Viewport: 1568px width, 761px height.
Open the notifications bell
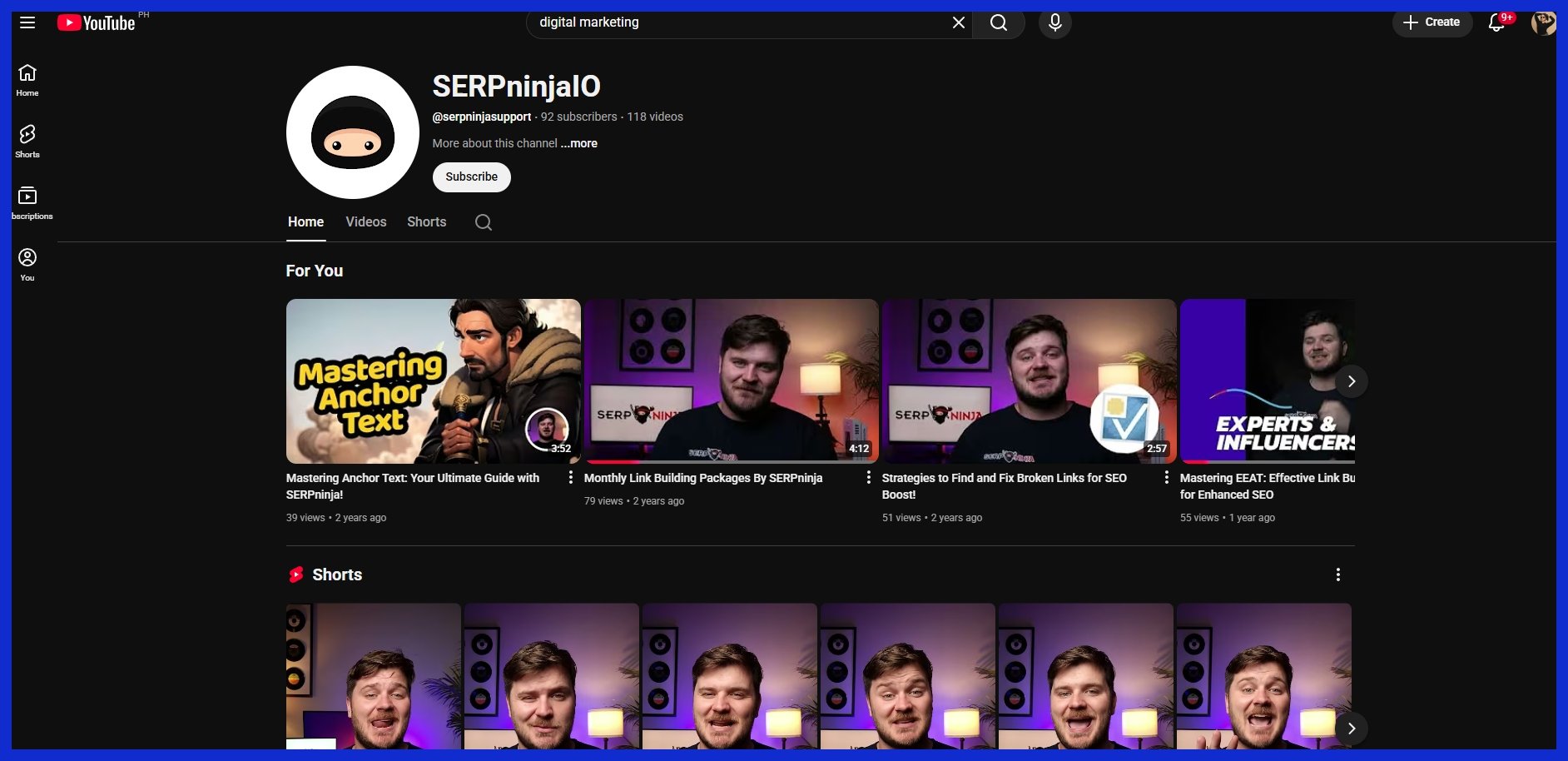click(1496, 22)
